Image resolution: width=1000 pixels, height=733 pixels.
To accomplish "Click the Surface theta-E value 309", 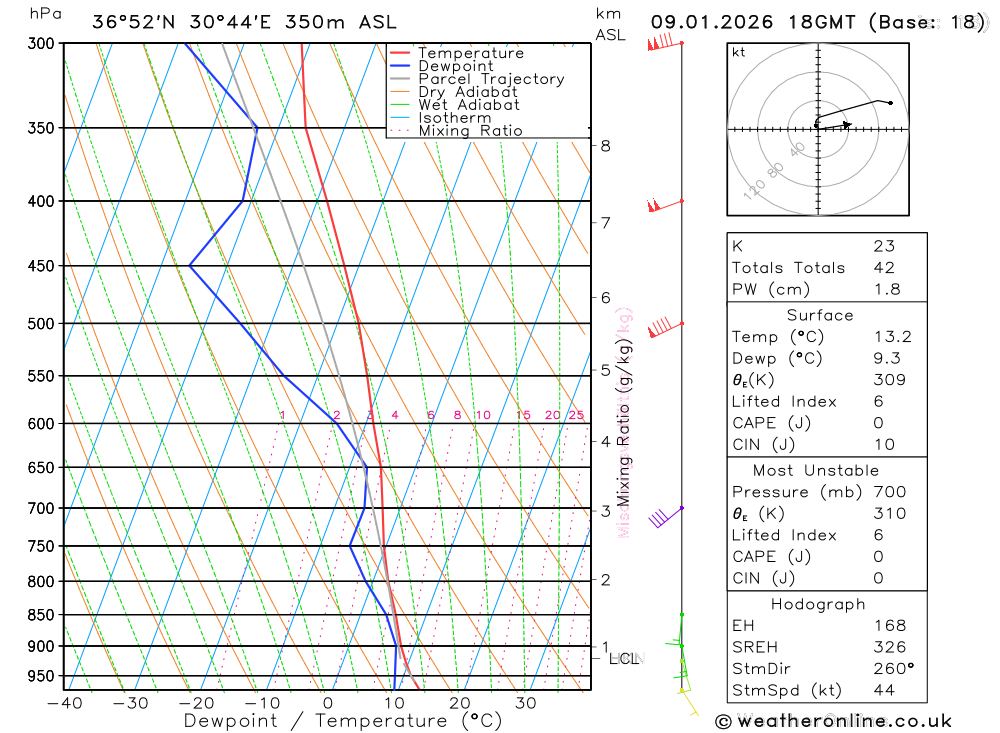I will click(890, 380).
